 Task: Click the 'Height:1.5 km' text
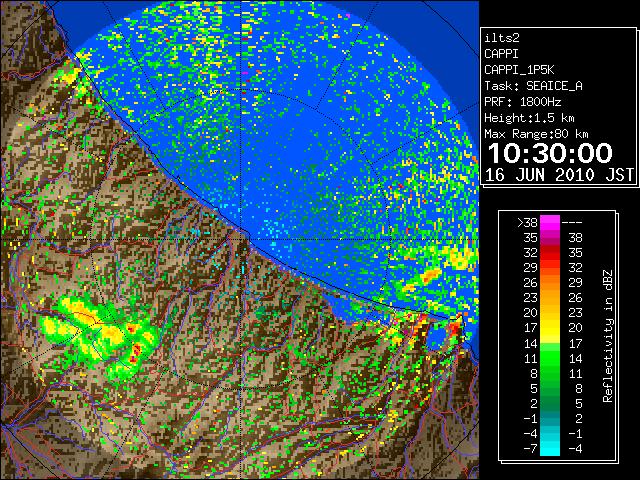529,118
